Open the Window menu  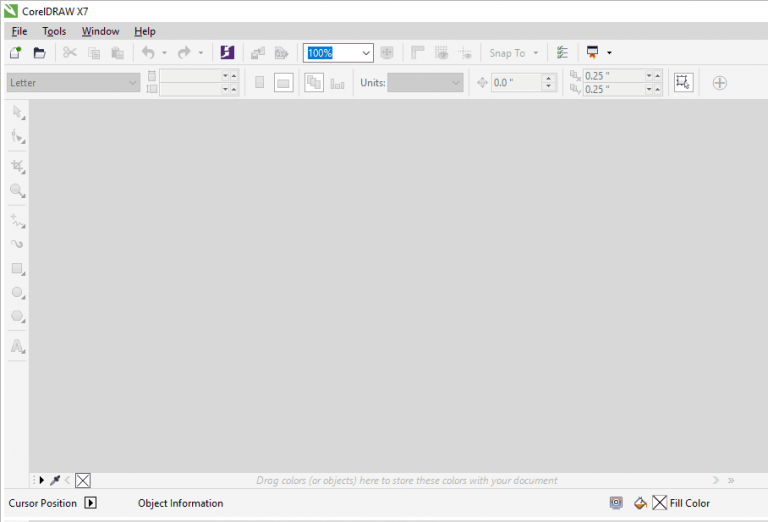point(100,31)
